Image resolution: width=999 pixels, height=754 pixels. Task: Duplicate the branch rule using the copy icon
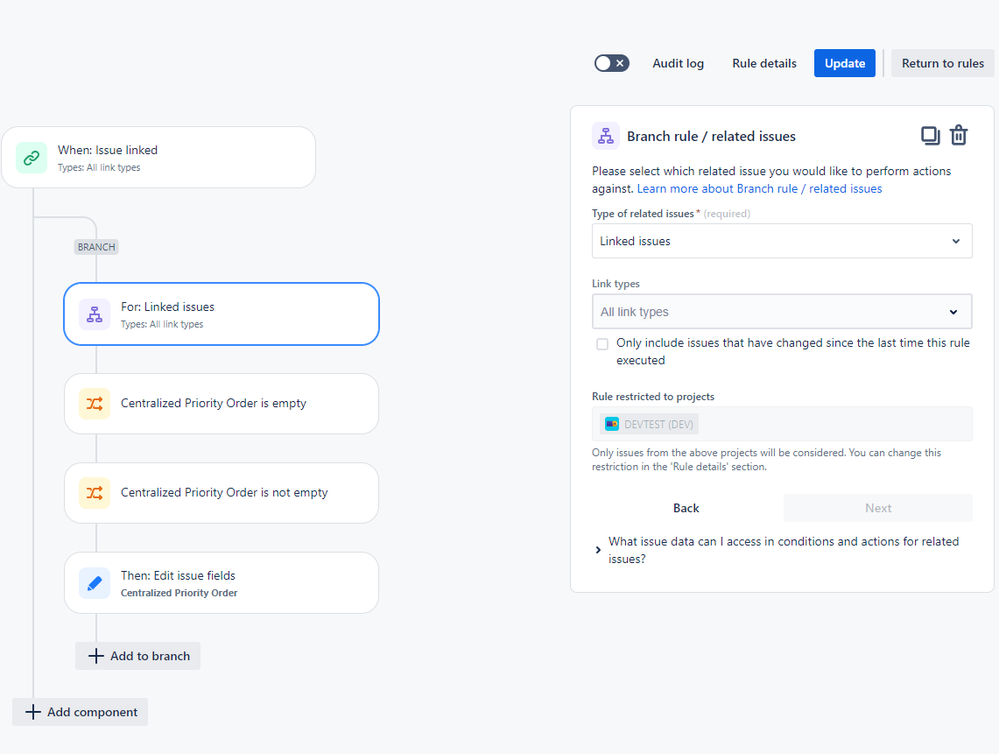[x=930, y=135]
